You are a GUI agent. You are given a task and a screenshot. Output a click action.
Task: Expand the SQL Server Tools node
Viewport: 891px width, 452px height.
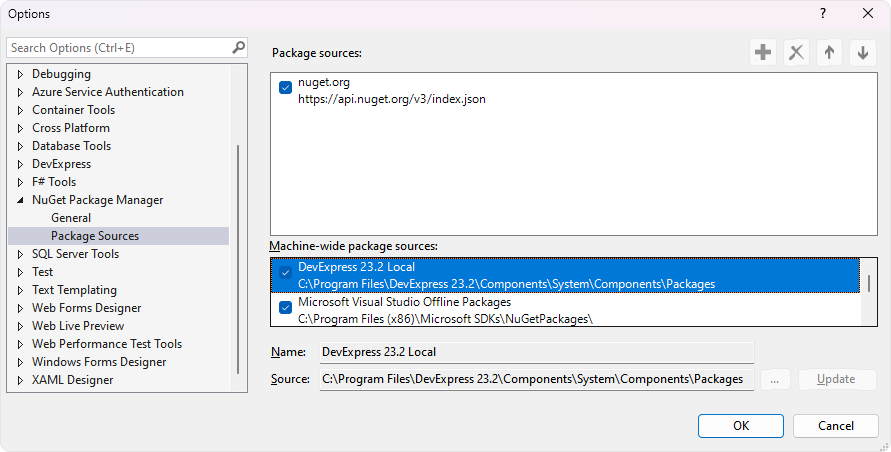(20, 254)
